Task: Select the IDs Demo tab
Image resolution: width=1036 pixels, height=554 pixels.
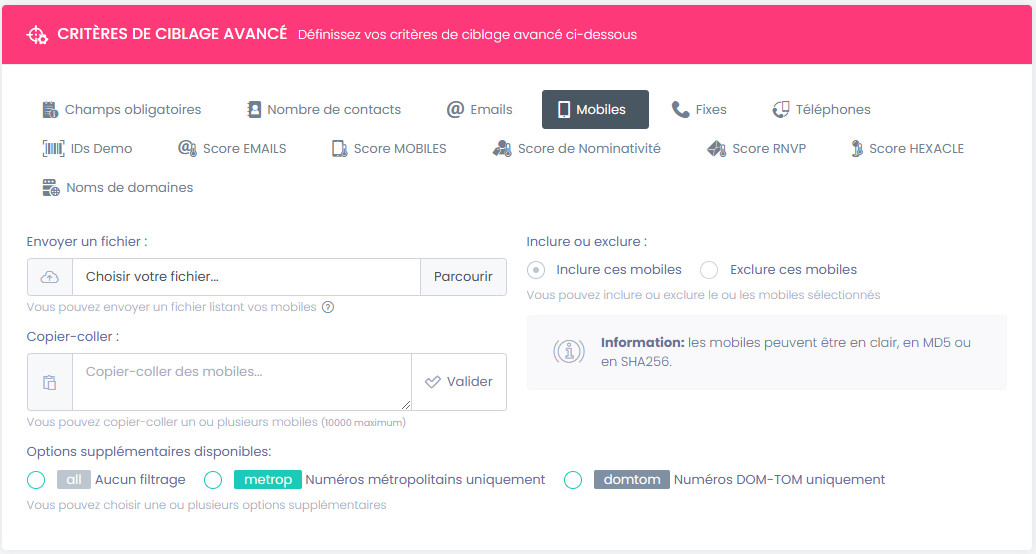Action: pyautogui.click(x=87, y=149)
